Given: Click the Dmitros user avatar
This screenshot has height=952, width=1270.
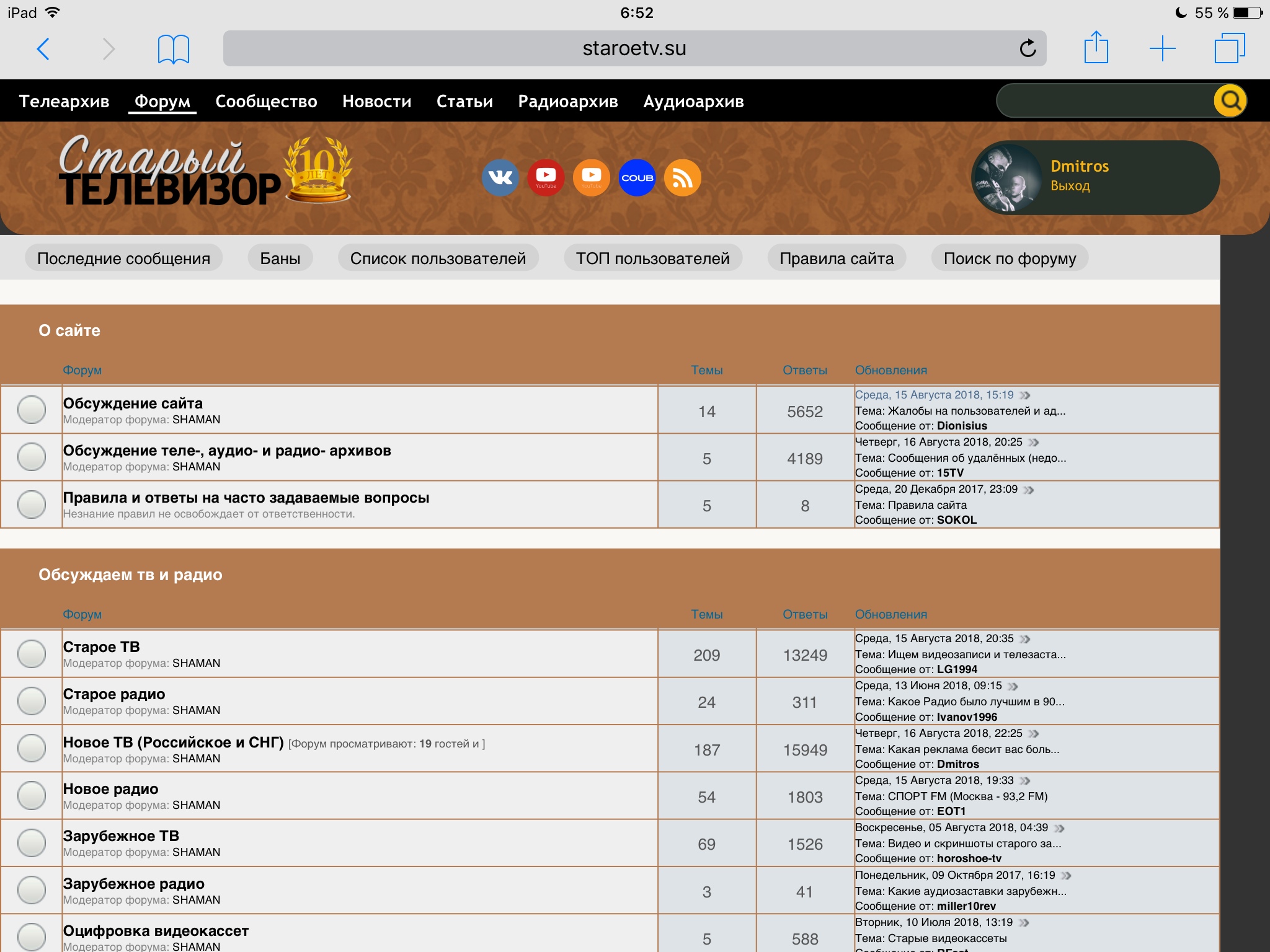Looking at the screenshot, I should pos(1007,178).
